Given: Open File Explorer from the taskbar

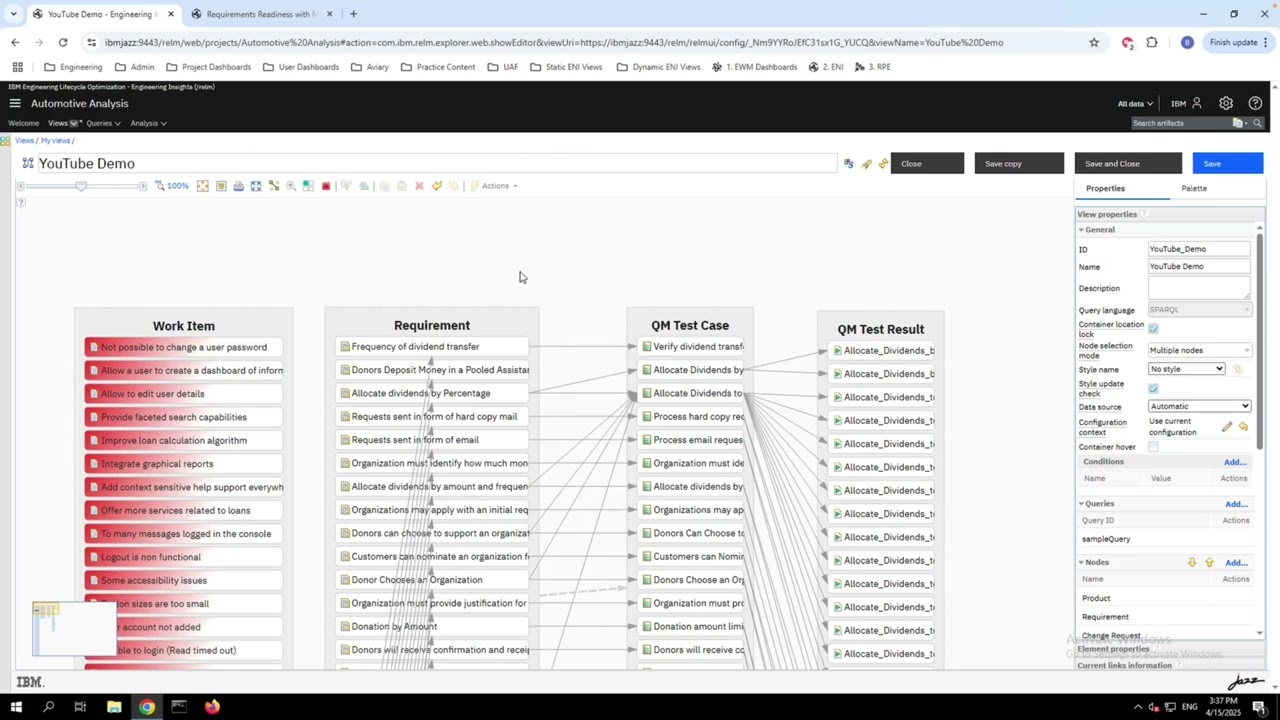Looking at the screenshot, I should (x=114, y=707).
